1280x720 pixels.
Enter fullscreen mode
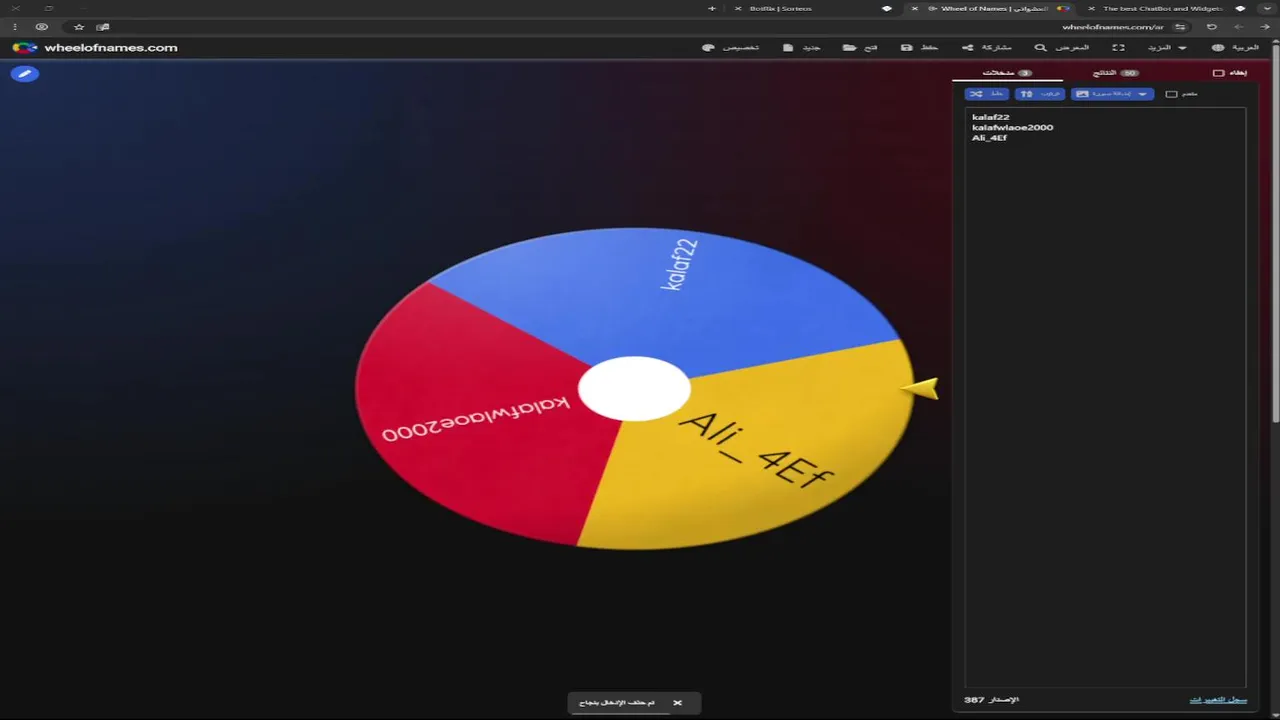[x=1118, y=47]
